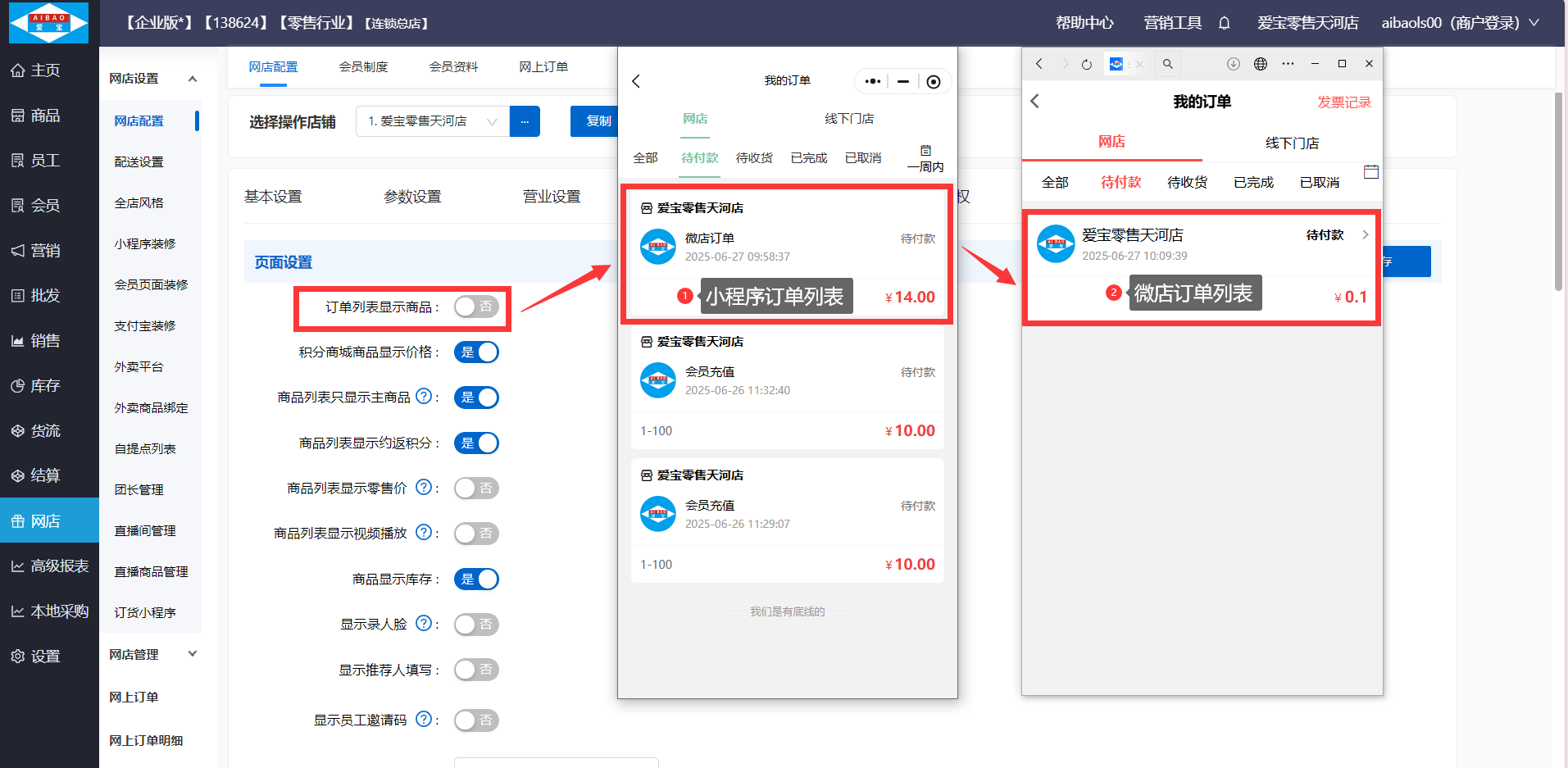Screen dimensions: 1568x768
Task: Click 发票记录 link in micro-store window
Action: pyautogui.click(x=1344, y=102)
